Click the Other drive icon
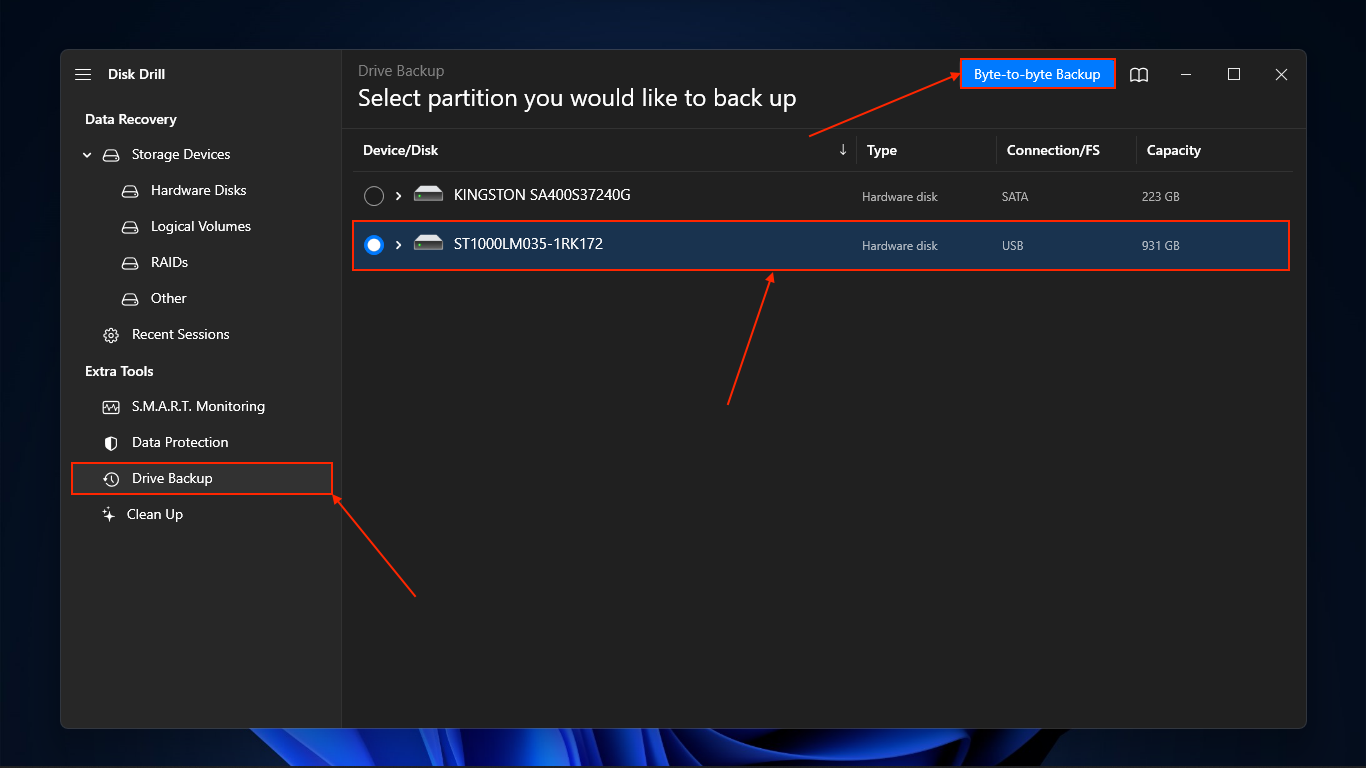 (x=130, y=299)
